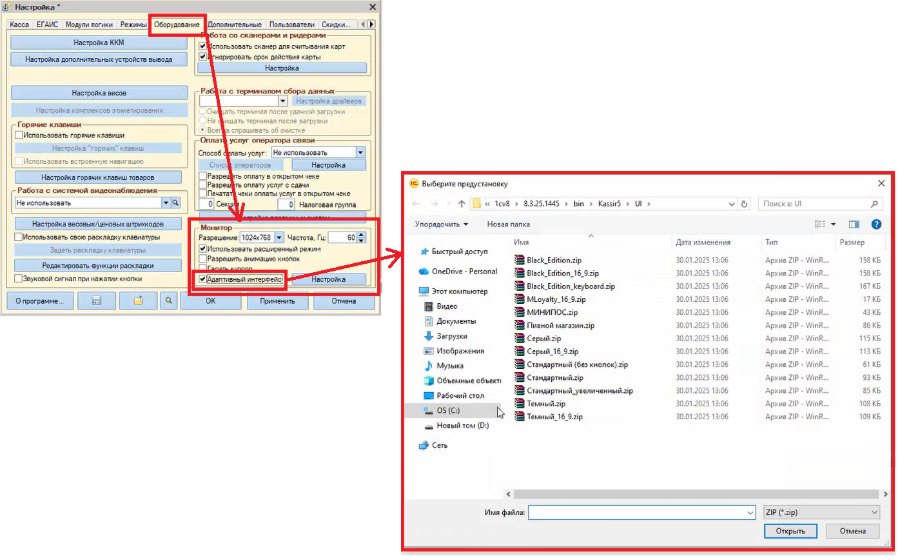The image size is (900, 556).
Task: Switch to the Пользователи tab
Action: 292,25
